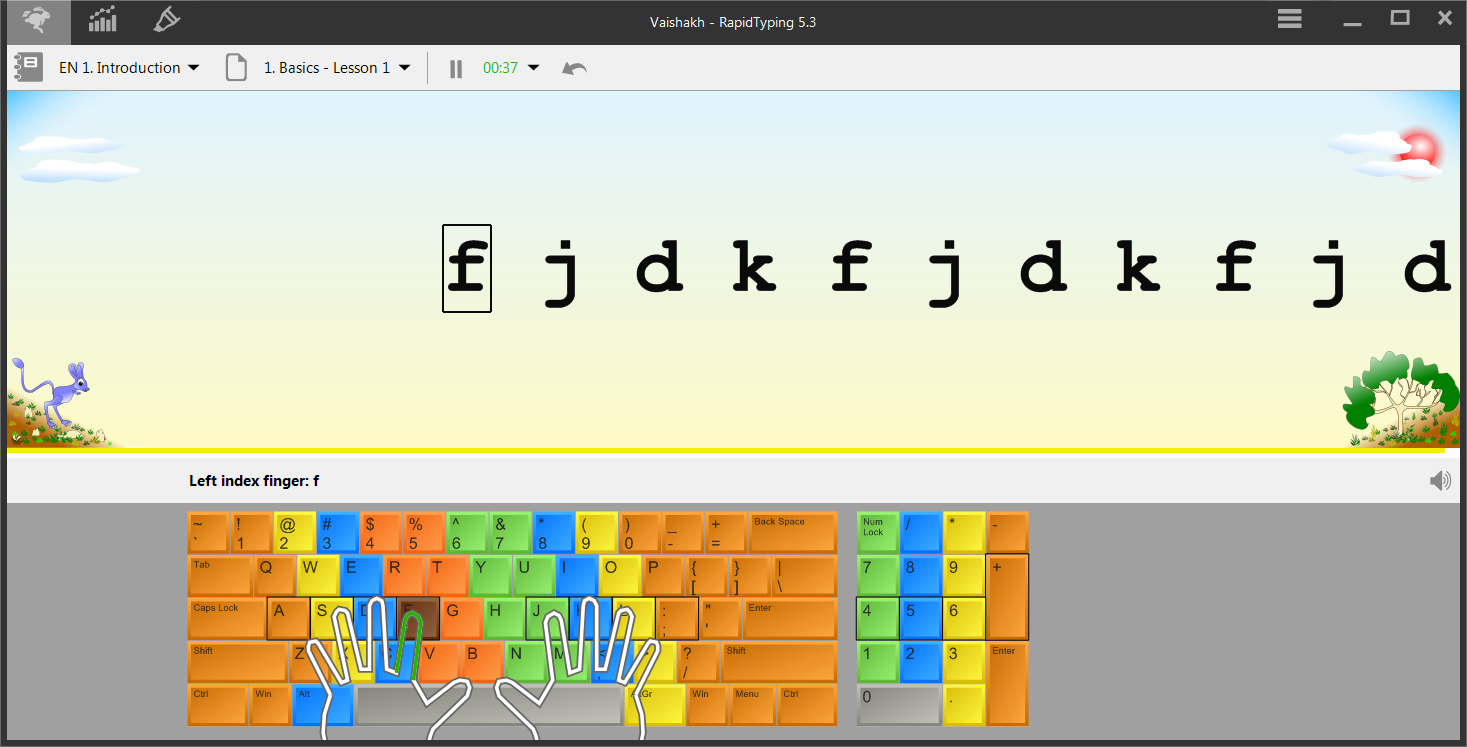Switch to the statistics chart tab
The width and height of the screenshot is (1467, 747).
click(x=101, y=20)
